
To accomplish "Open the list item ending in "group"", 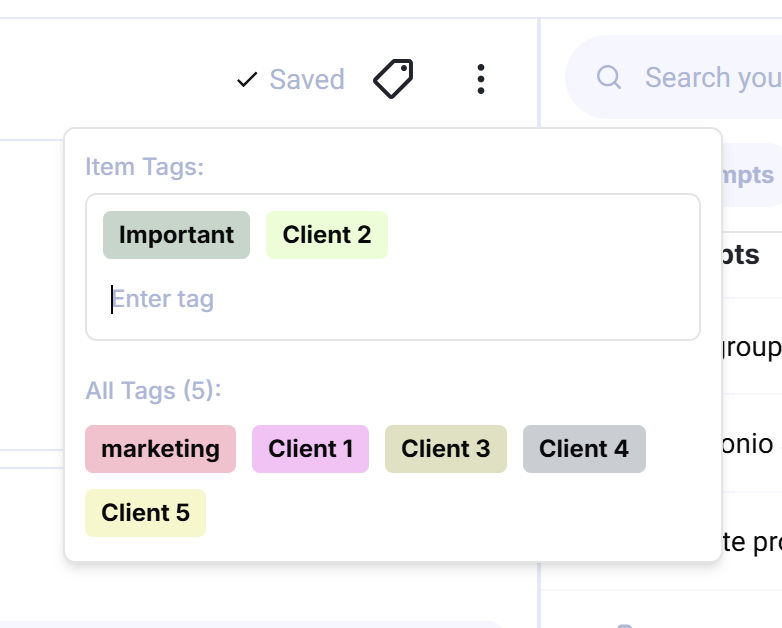I will [x=750, y=346].
